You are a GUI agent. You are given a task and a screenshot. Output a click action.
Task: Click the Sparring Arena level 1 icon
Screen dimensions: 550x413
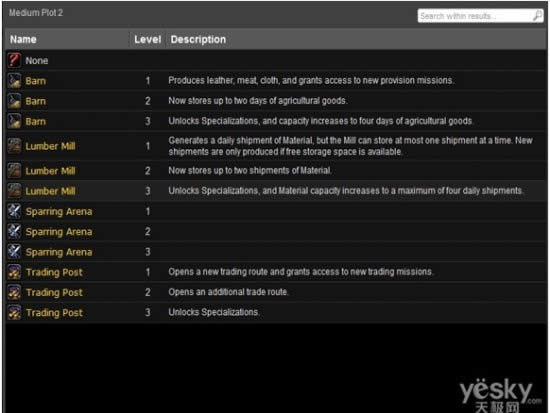tap(14, 211)
